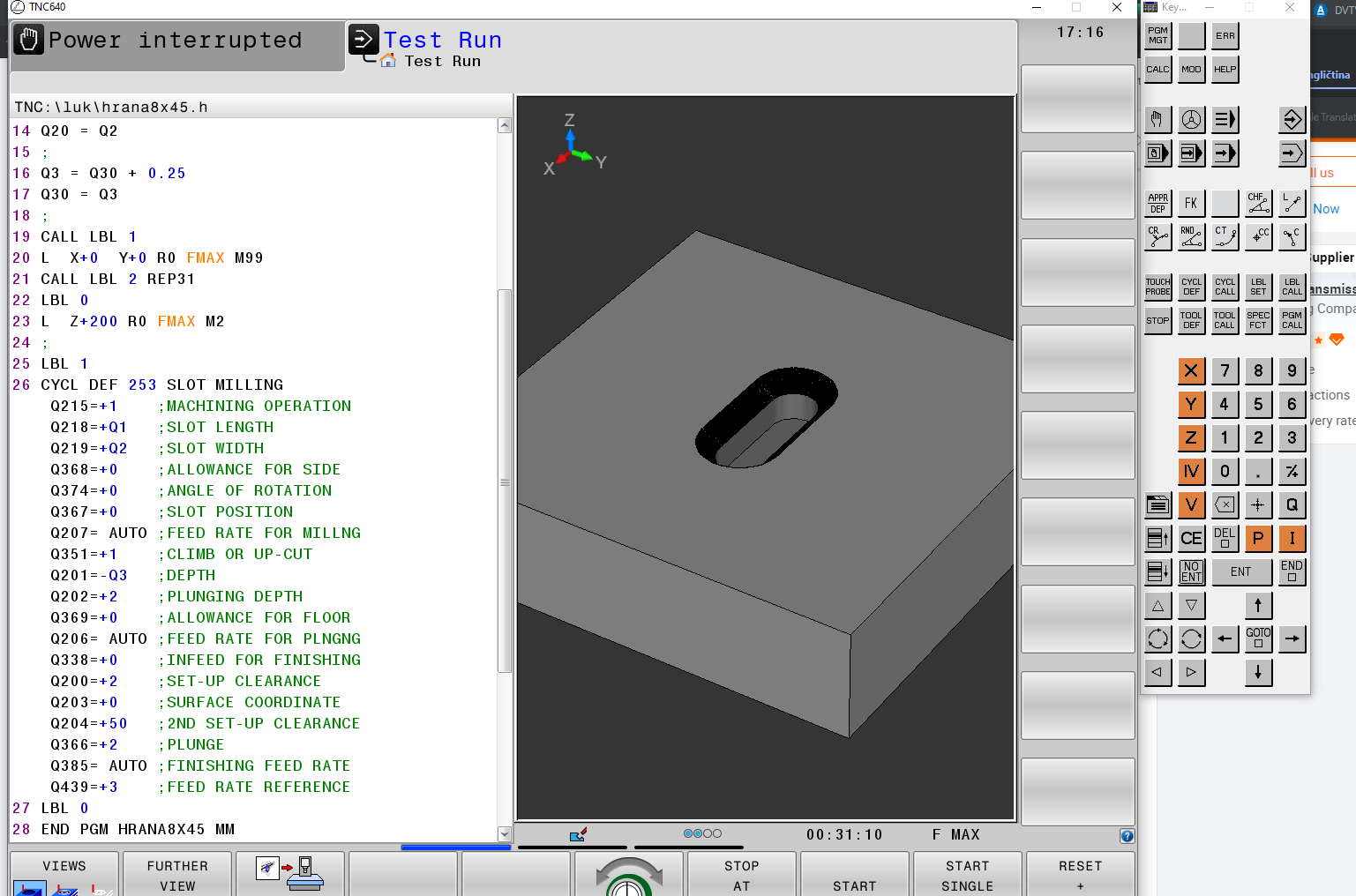1356x896 pixels.
Task: Activate the electronic handwheel mode key
Action: [x=1191, y=120]
